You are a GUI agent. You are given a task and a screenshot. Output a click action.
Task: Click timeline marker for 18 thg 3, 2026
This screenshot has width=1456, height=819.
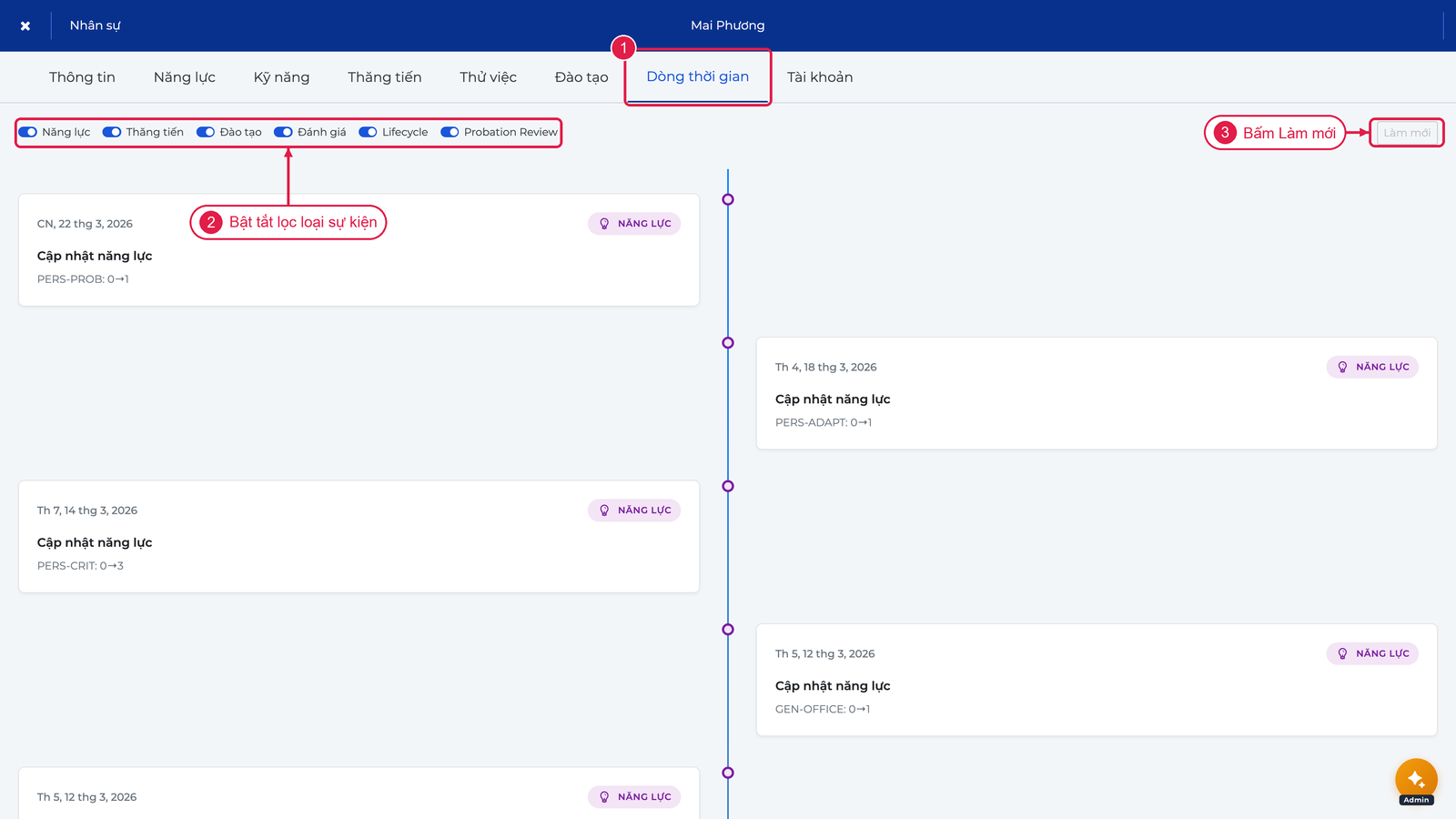(728, 343)
